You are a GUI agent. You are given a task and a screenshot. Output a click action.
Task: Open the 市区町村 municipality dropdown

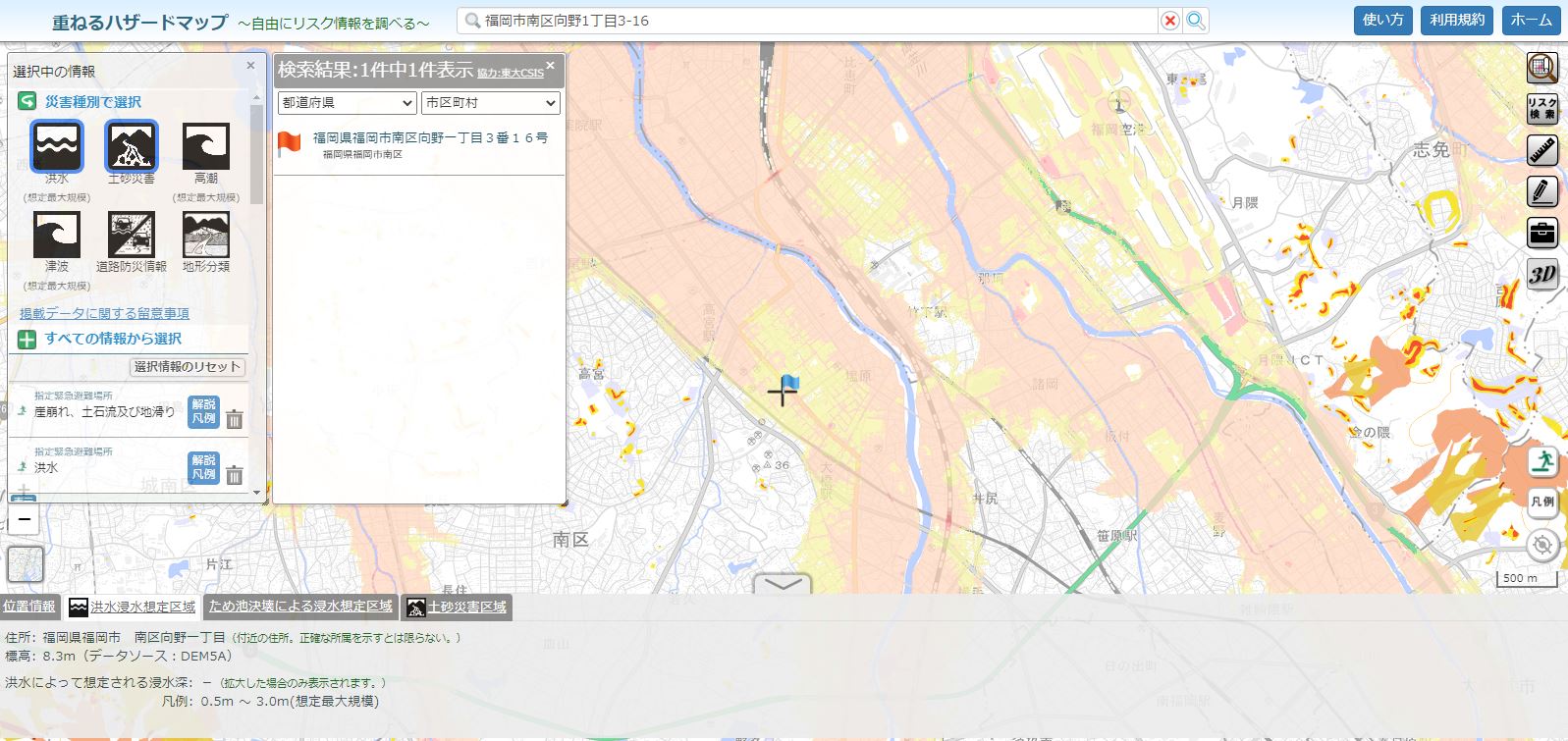[490, 103]
